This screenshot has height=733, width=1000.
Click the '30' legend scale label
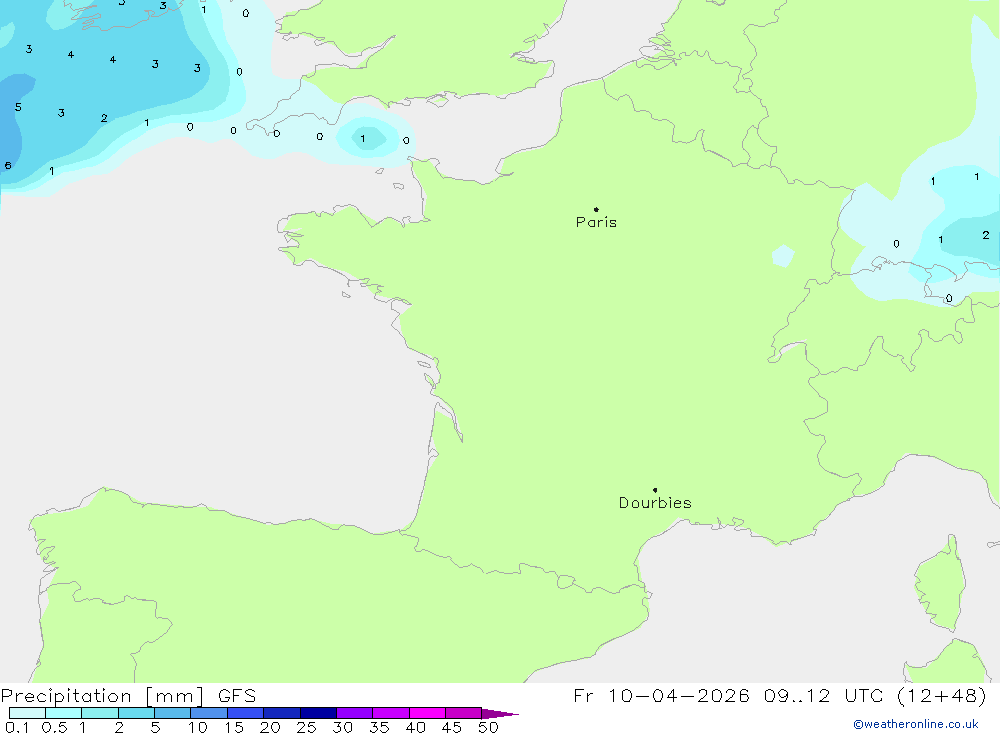(x=343, y=727)
